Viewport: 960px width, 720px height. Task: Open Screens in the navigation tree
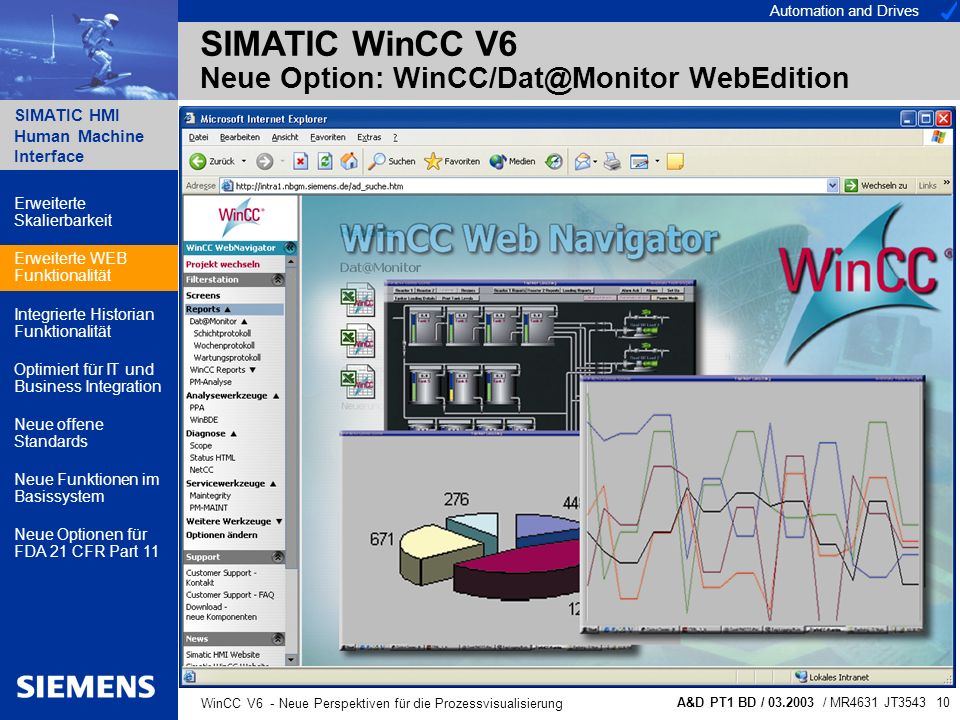click(x=203, y=295)
